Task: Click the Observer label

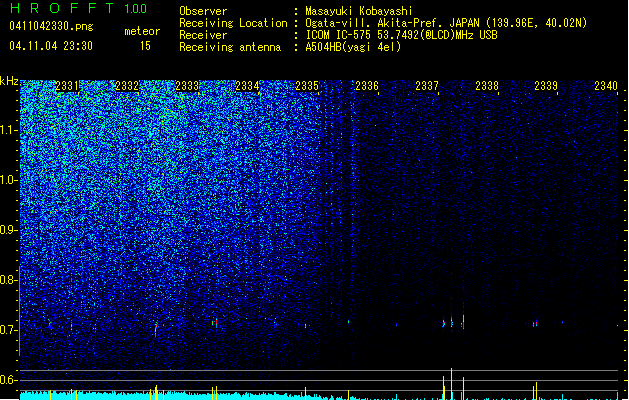Action: [203, 11]
